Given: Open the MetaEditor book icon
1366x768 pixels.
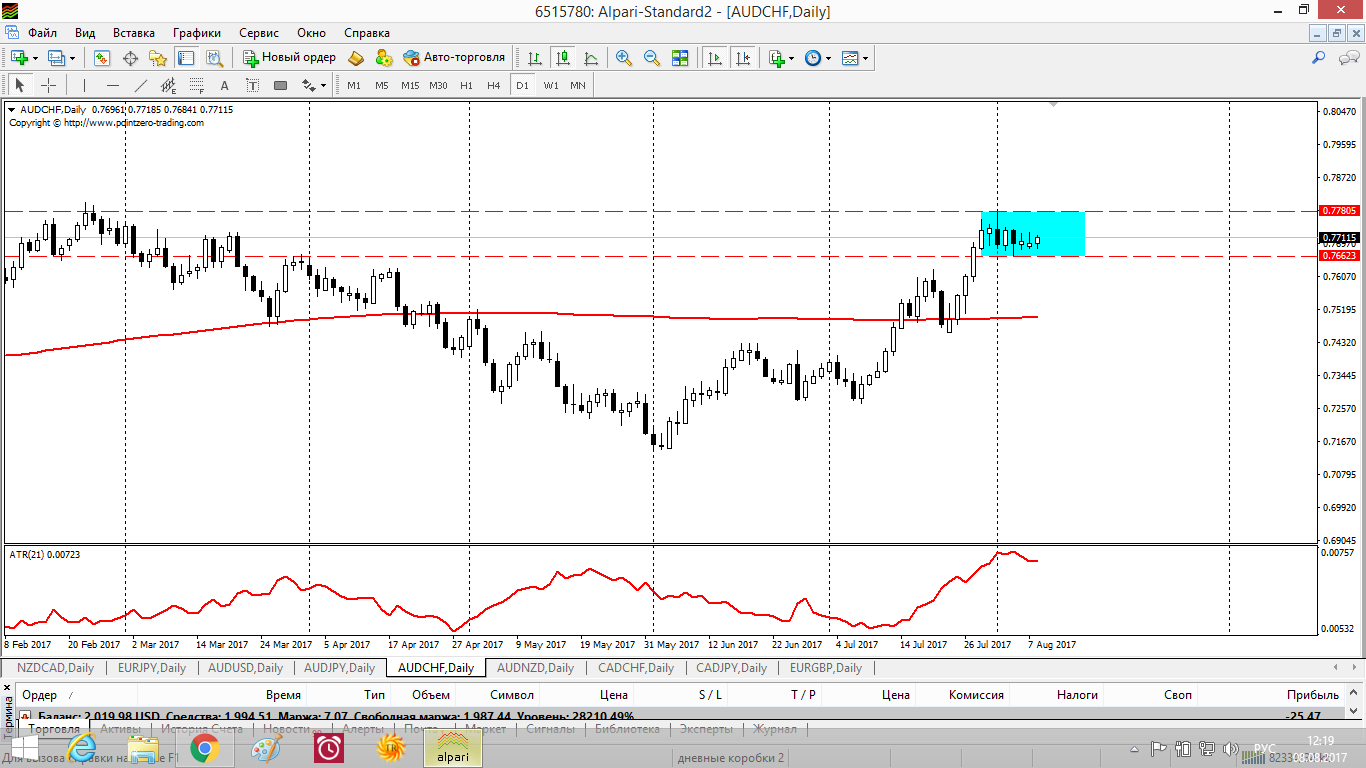Looking at the screenshot, I should [x=356, y=58].
